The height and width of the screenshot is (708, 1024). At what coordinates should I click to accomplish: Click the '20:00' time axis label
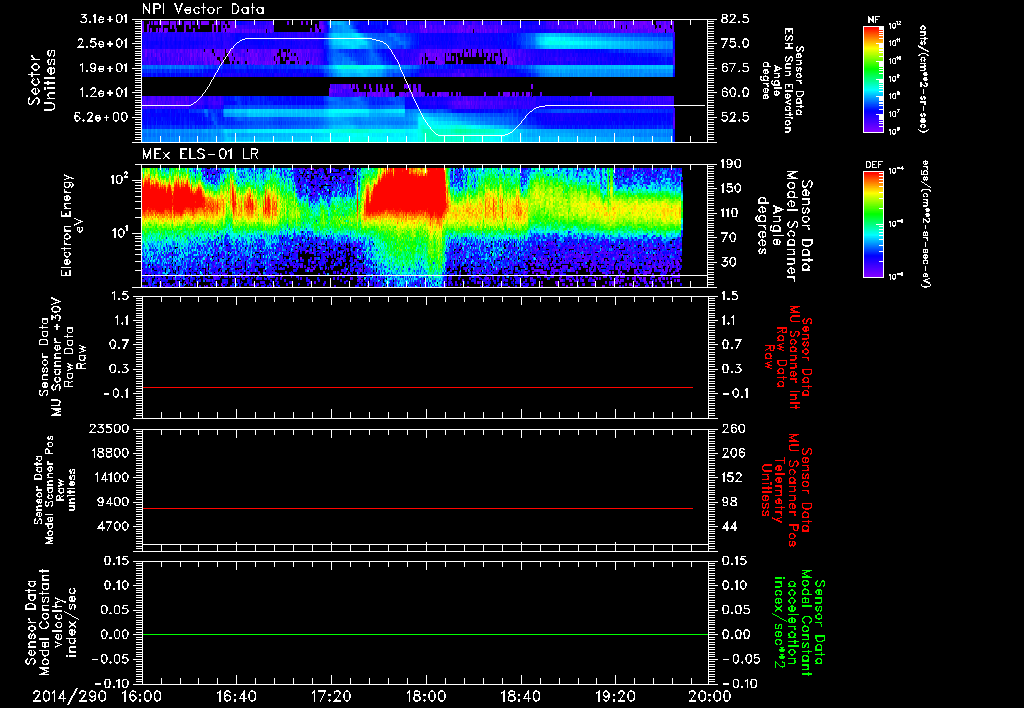coord(710,697)
